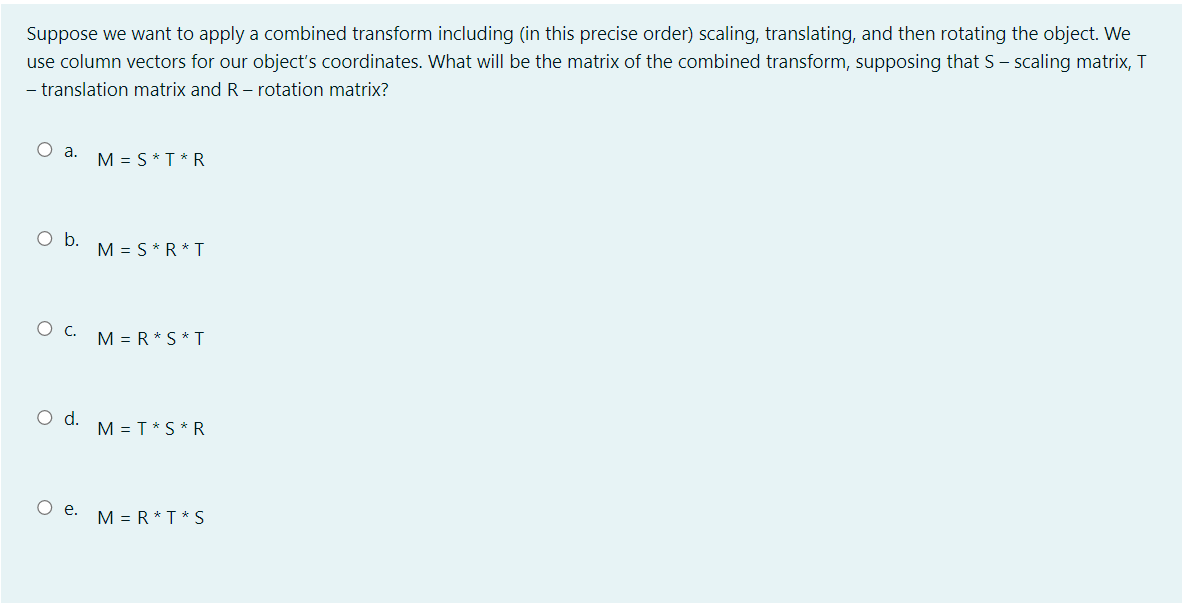
Task: Select the answer with translation matrix leftmost
Action: tap(151, 428)
